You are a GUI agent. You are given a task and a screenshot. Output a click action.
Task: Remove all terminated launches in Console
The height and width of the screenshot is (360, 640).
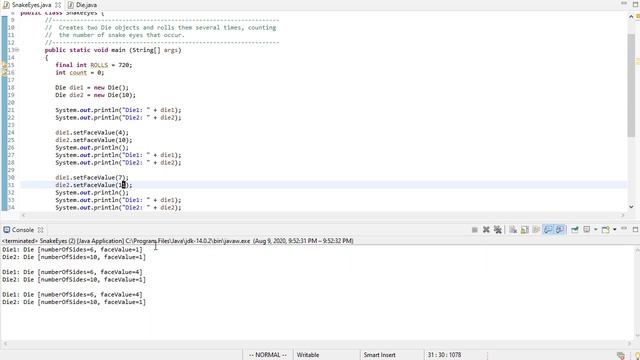pos(498,230)
